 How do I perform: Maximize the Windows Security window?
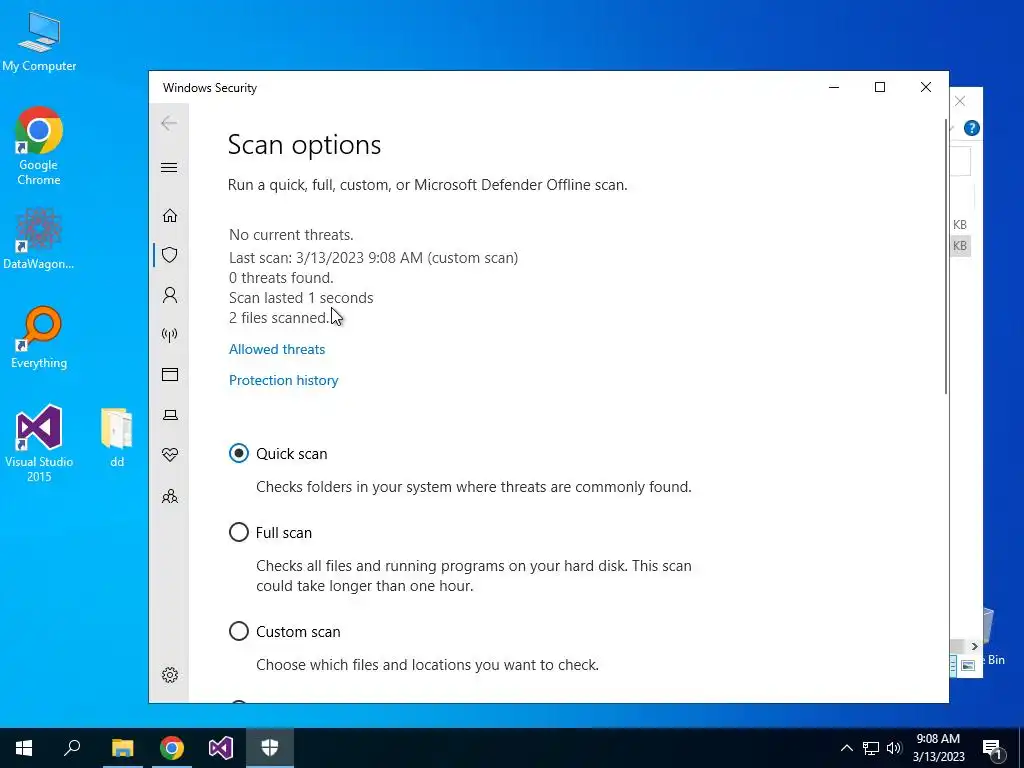[x=880, y=88]
